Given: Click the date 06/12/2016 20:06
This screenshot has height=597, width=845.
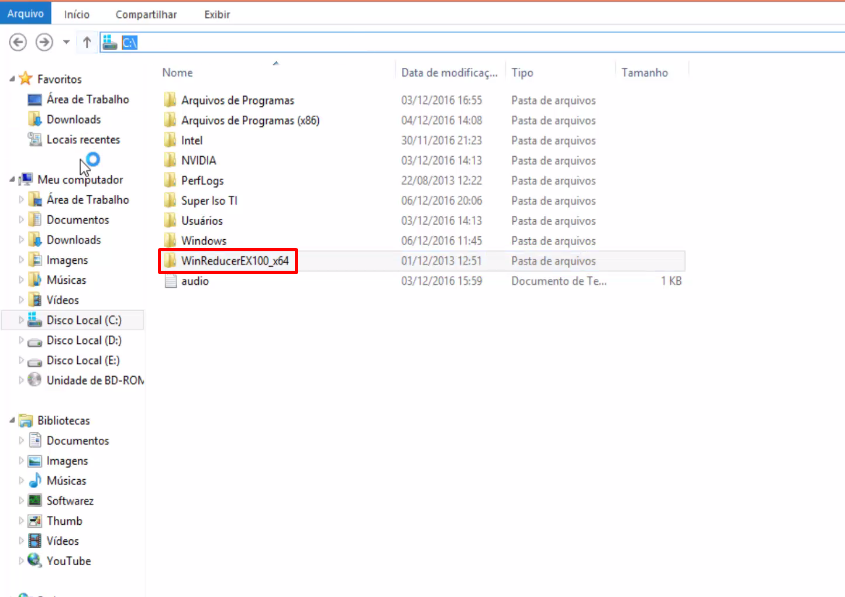Looking at the screenshot, I should tap(441, 200).
